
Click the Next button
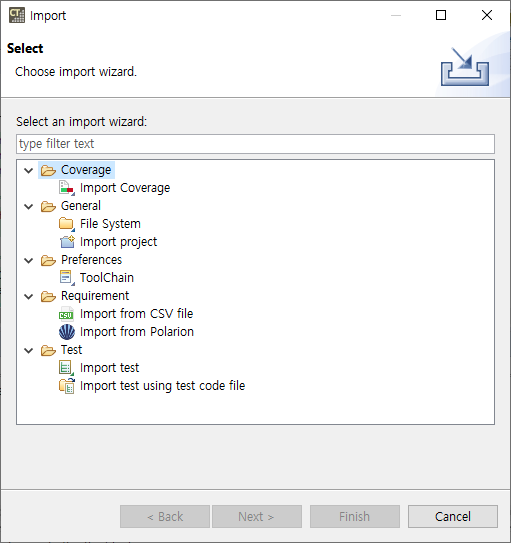point(257,516)
